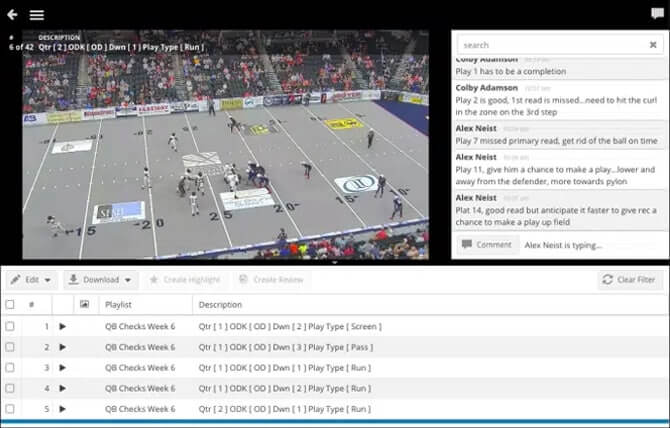670x428 pixels.
Task: Open Alex Neist's Plat 14 comment
Action: click(x=559, y=210)
